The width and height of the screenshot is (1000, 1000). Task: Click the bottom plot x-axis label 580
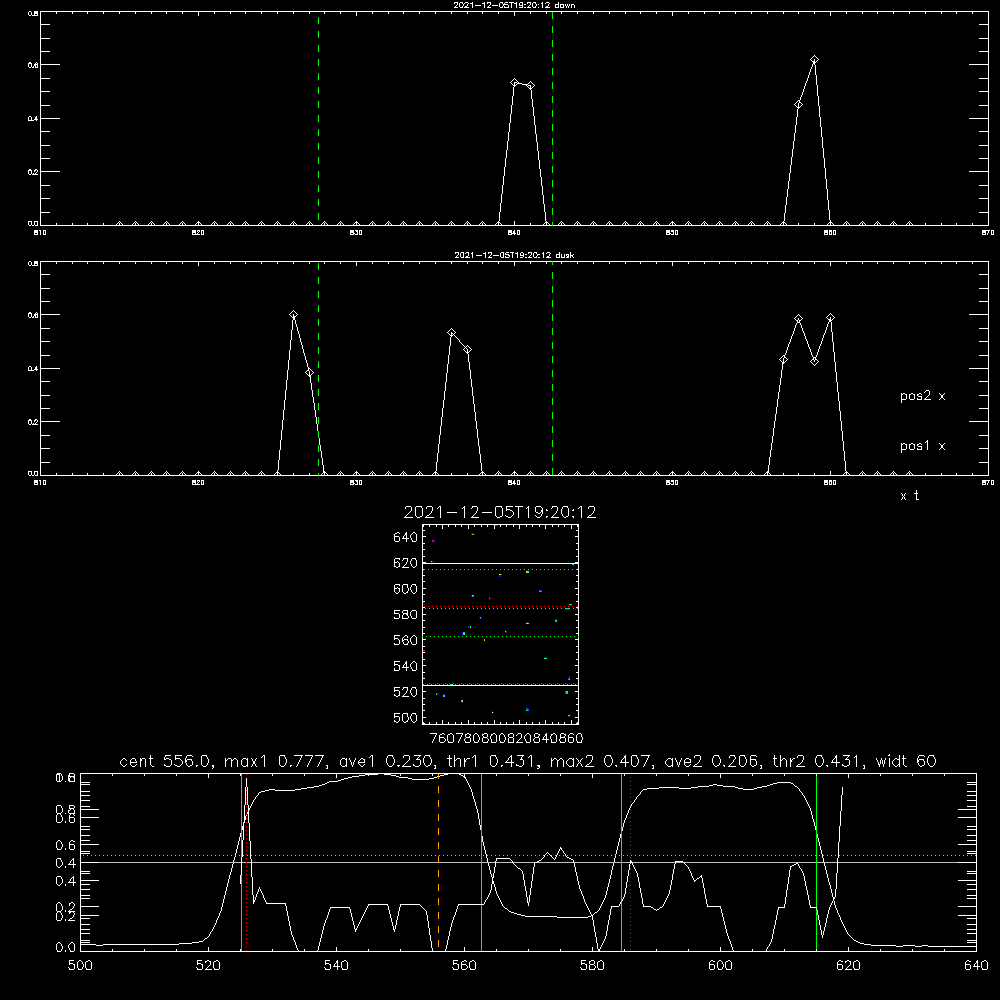click(592, 966)
